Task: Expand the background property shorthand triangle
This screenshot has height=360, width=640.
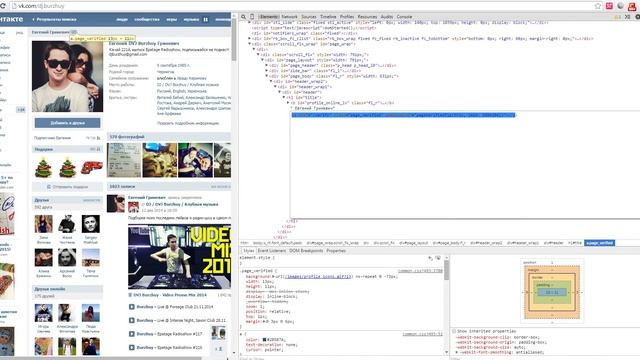Action: click(274, 277)
